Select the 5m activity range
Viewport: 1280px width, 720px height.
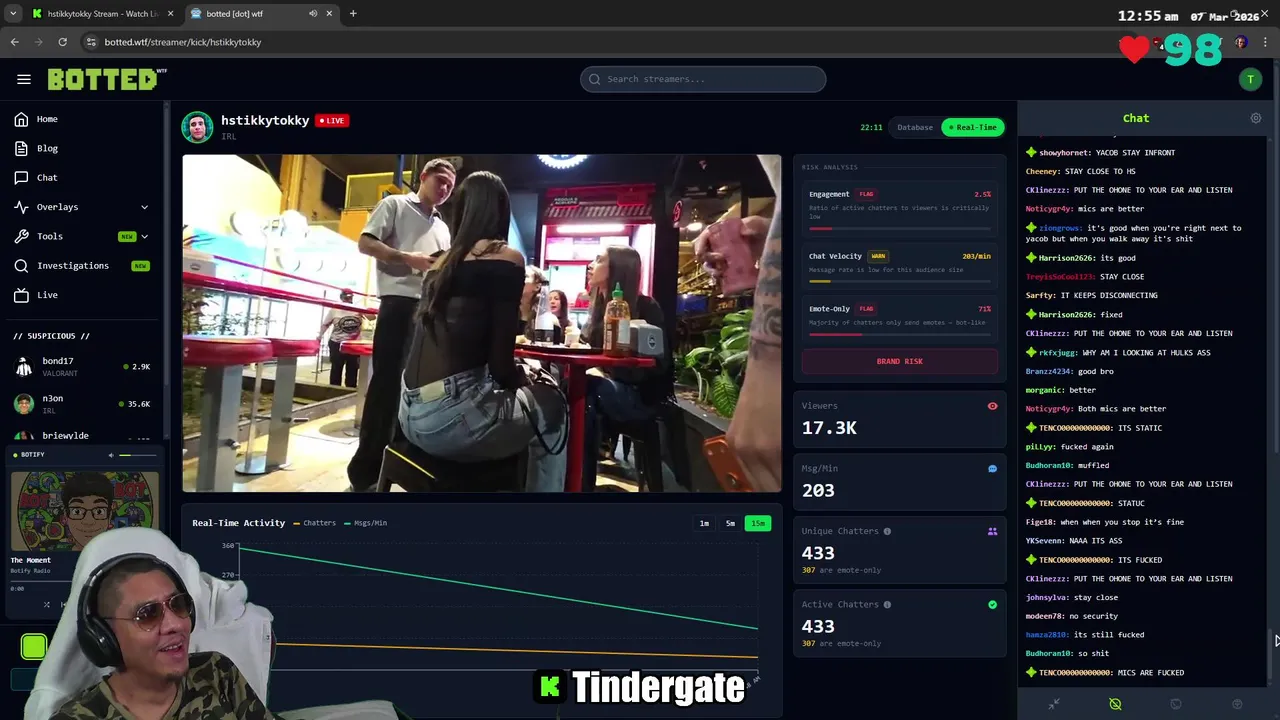[x=730, y=523]
